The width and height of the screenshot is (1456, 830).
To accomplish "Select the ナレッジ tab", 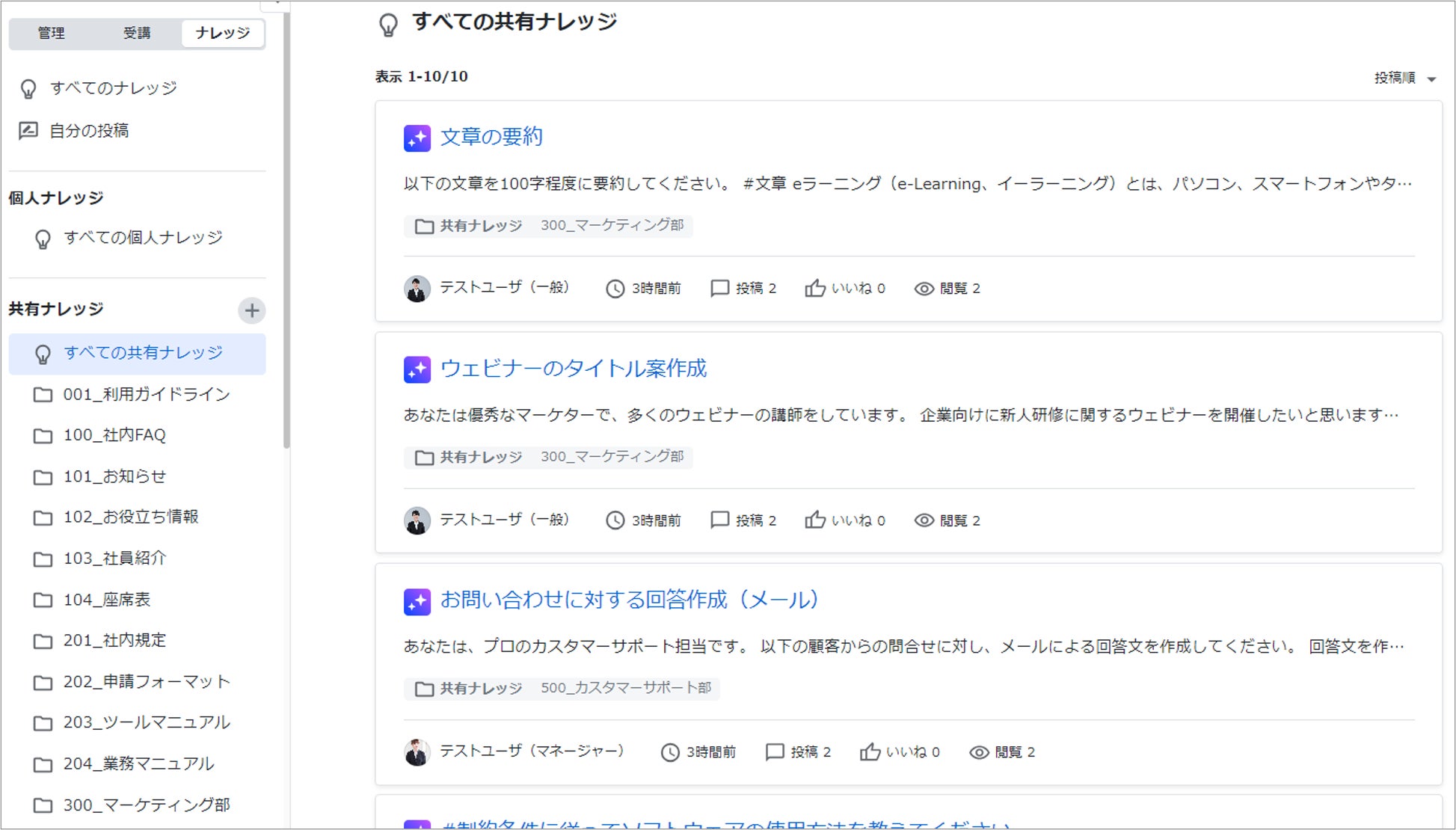I will (222, 33).
